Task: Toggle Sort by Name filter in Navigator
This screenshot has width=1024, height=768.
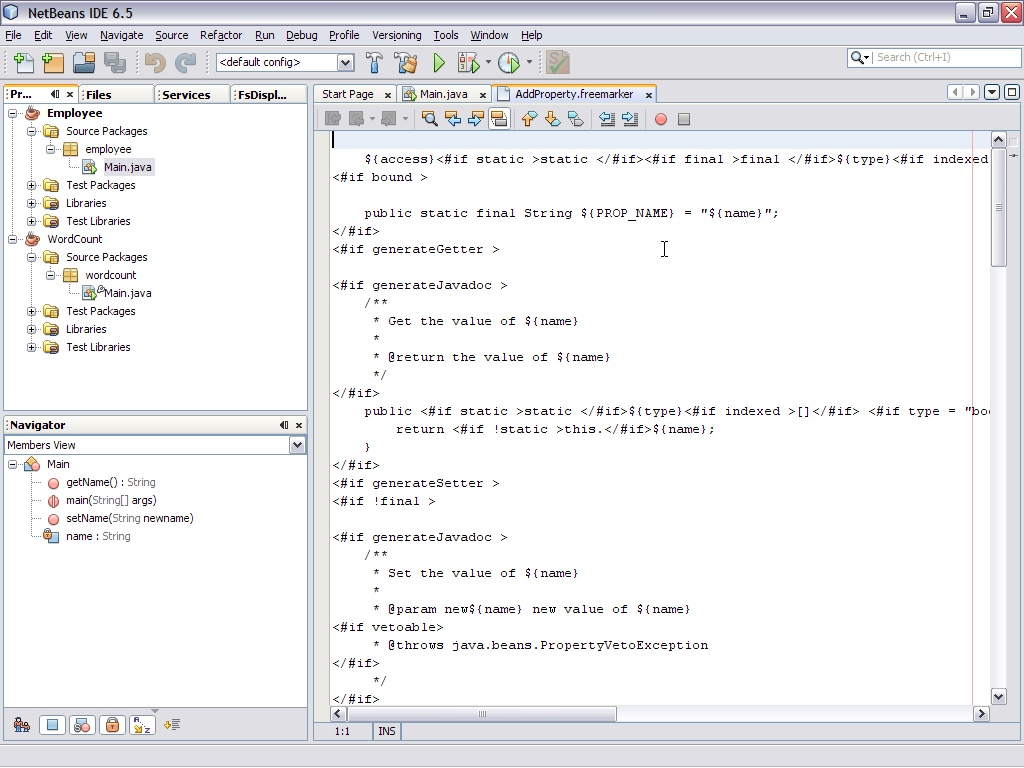Action: tap(142, 725)
